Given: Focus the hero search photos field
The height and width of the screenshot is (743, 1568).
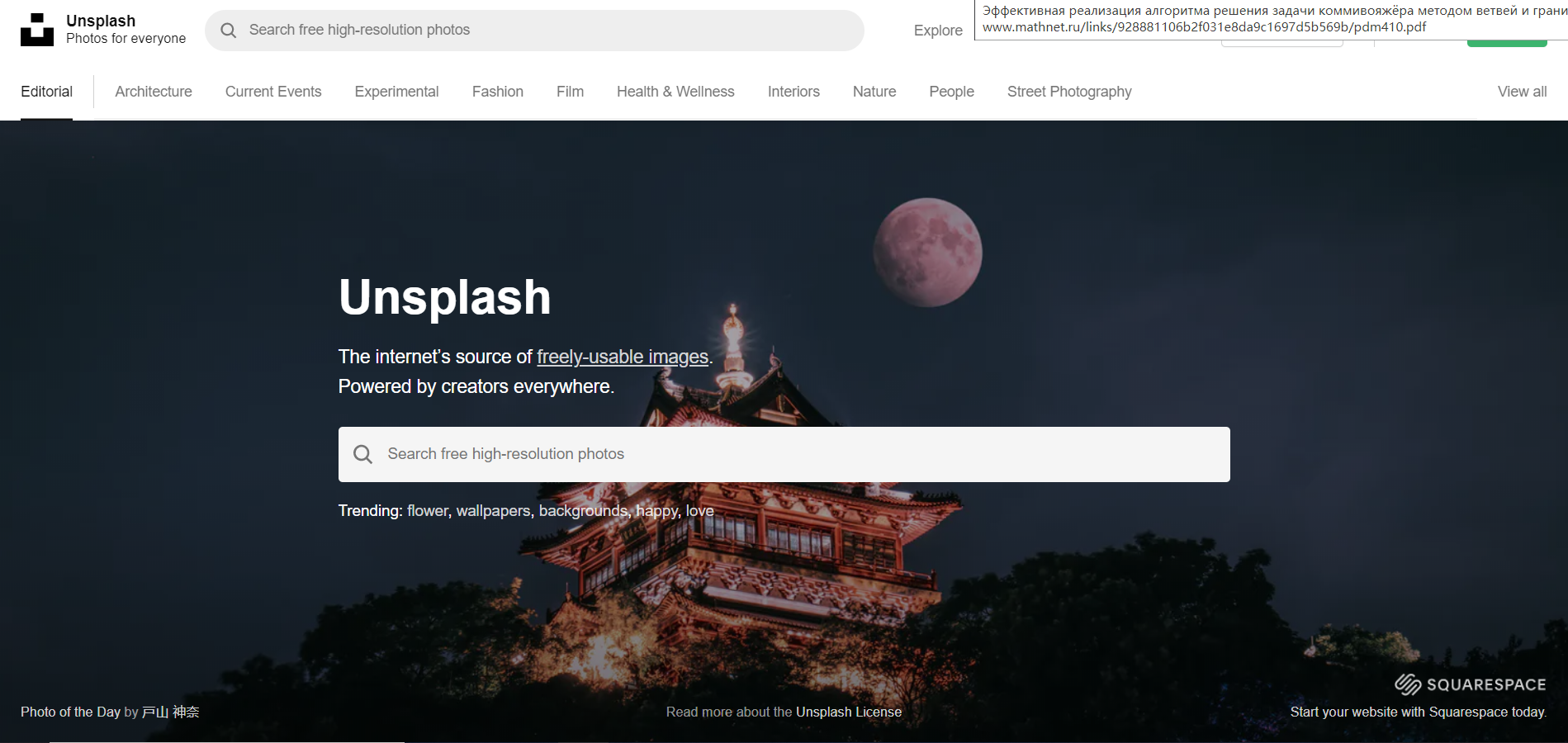Looking at the screenshot, I should tap(784, 454).
